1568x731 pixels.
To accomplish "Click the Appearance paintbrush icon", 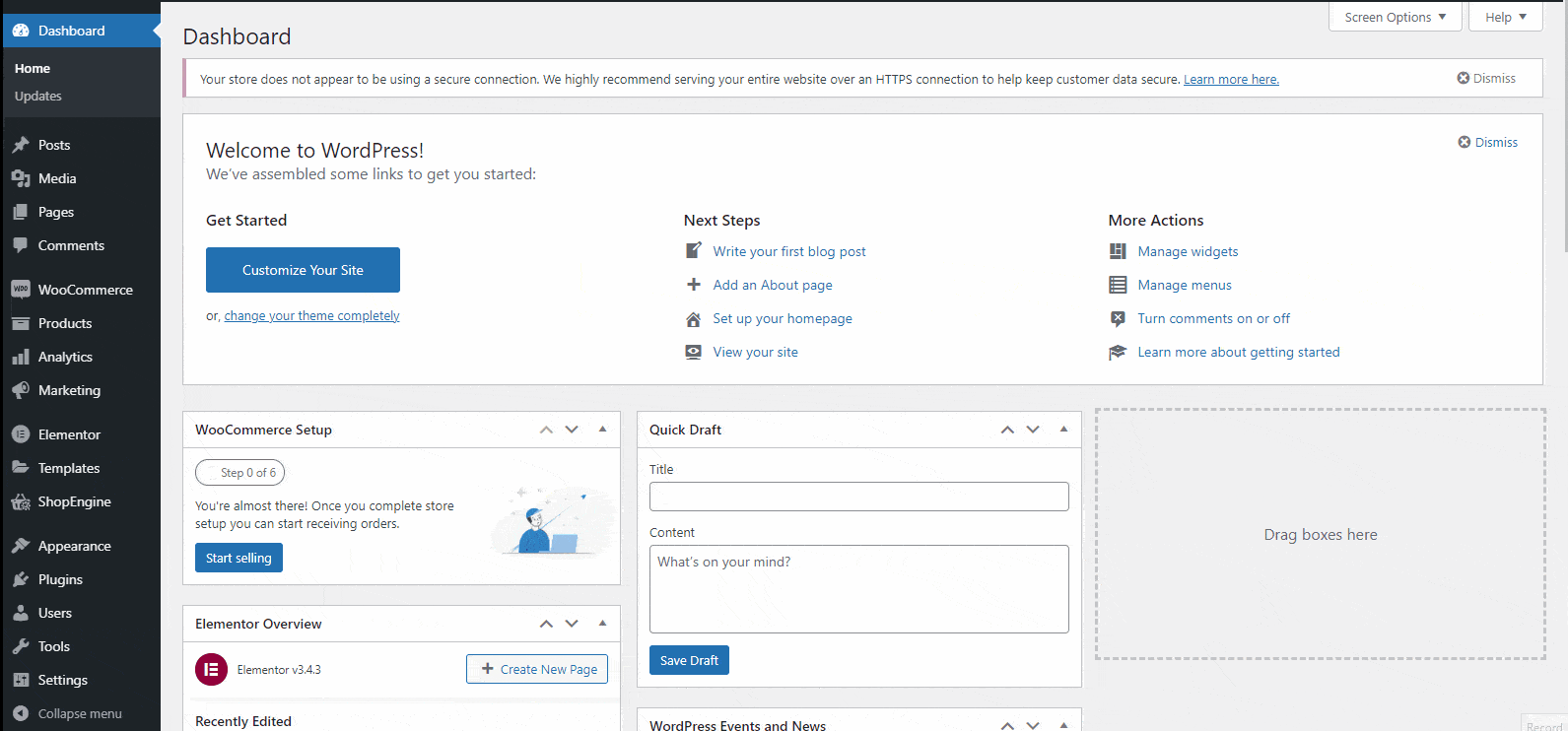I will click(x=21, y=546).
